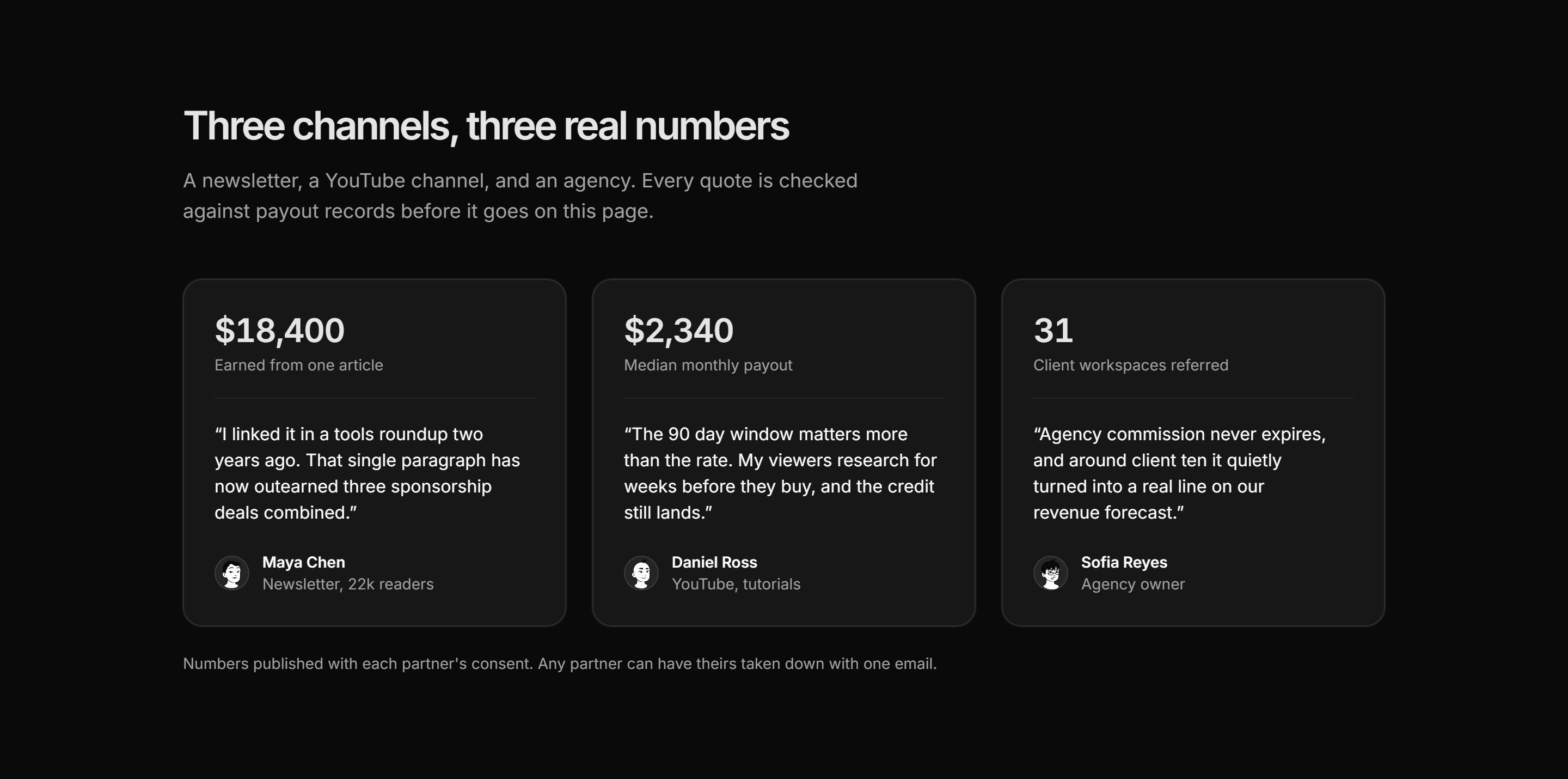Image resolution: width=1568 pixels, height=779 pixels.
Task: Click the Maya Chen name label
Action: [x=304, y=562]
